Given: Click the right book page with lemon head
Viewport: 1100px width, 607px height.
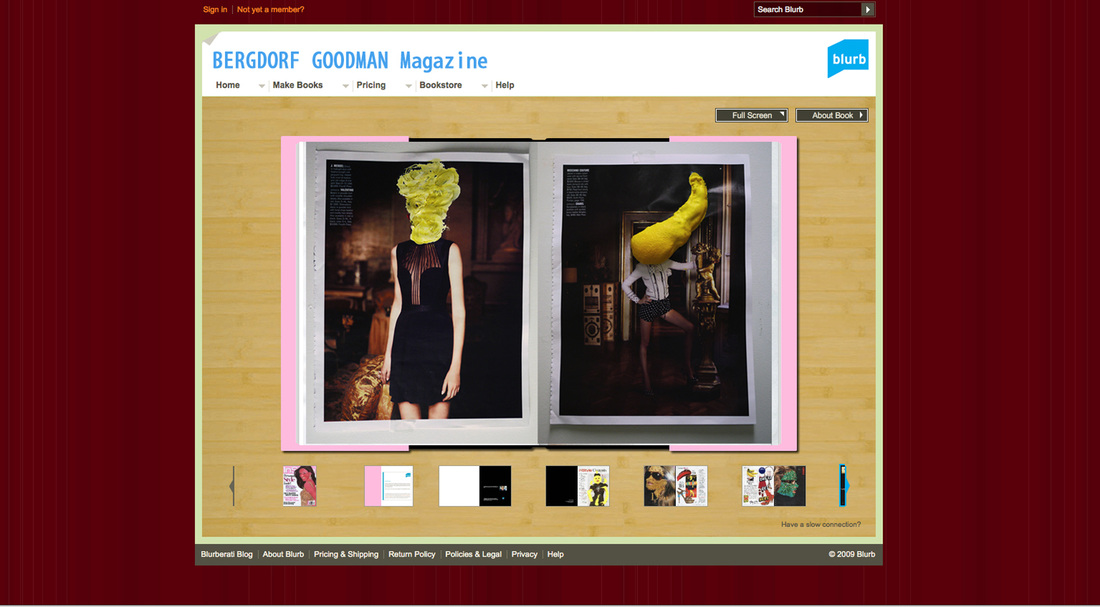Looking at the screenshot, I should click(x=656, y=292).
